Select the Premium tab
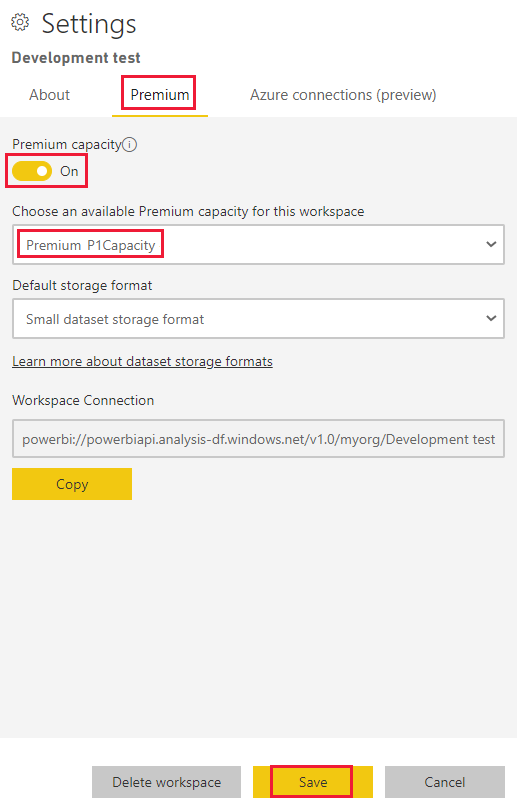Viewport: 517px width, 807px height. [x=159, y=95]
